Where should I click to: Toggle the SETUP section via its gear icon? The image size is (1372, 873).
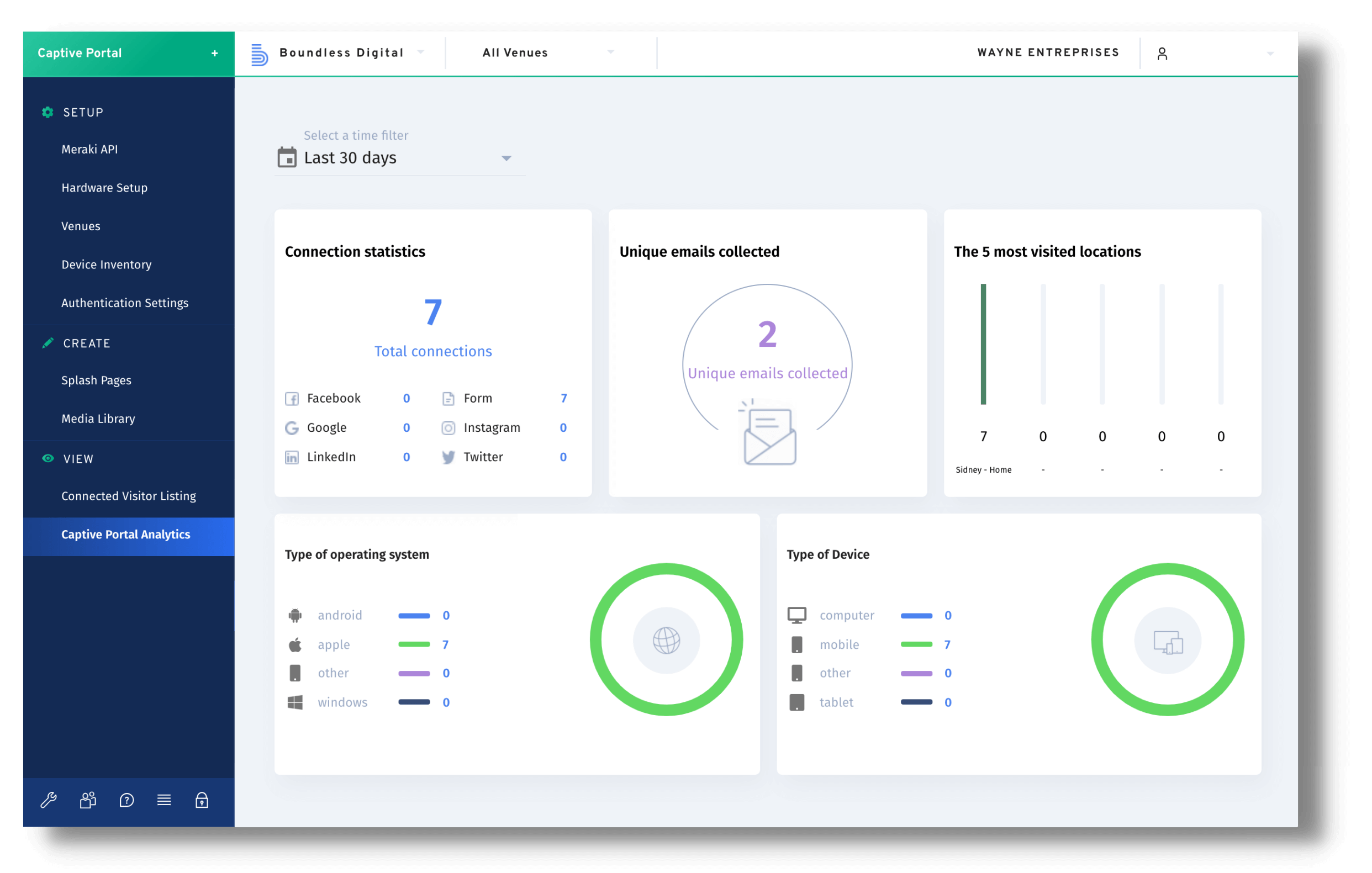48,112
